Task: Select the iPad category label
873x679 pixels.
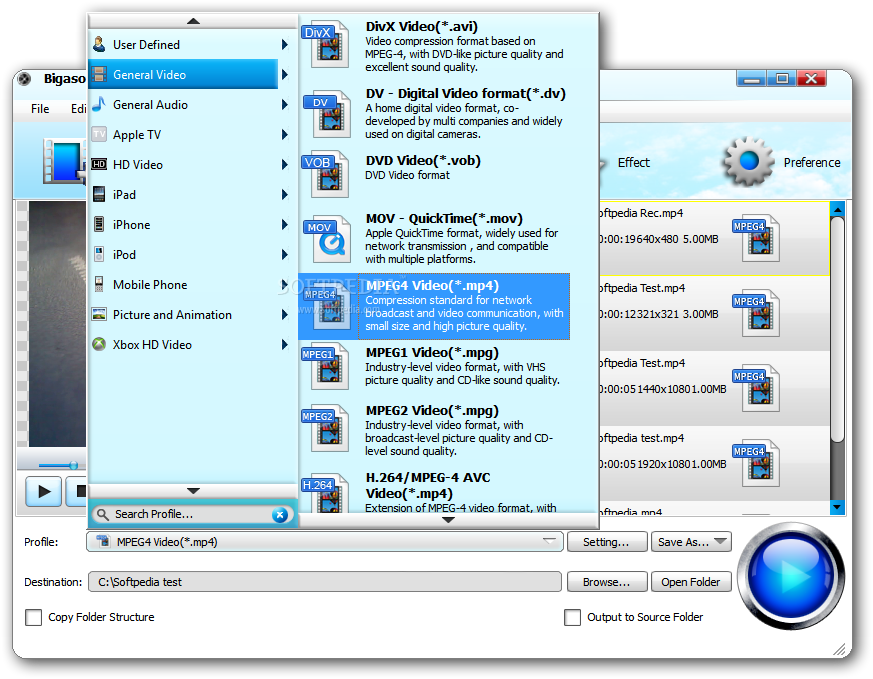Action: point(124,195)
